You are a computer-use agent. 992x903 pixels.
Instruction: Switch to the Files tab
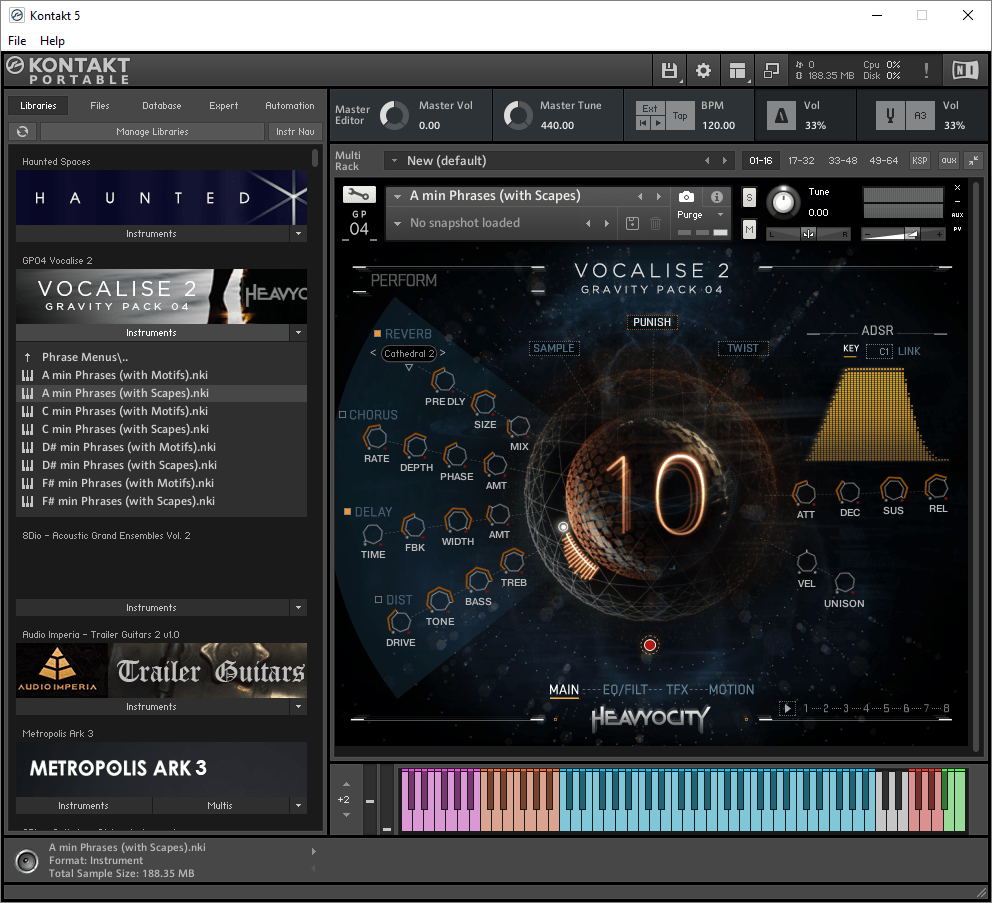(x=99, y=106)
